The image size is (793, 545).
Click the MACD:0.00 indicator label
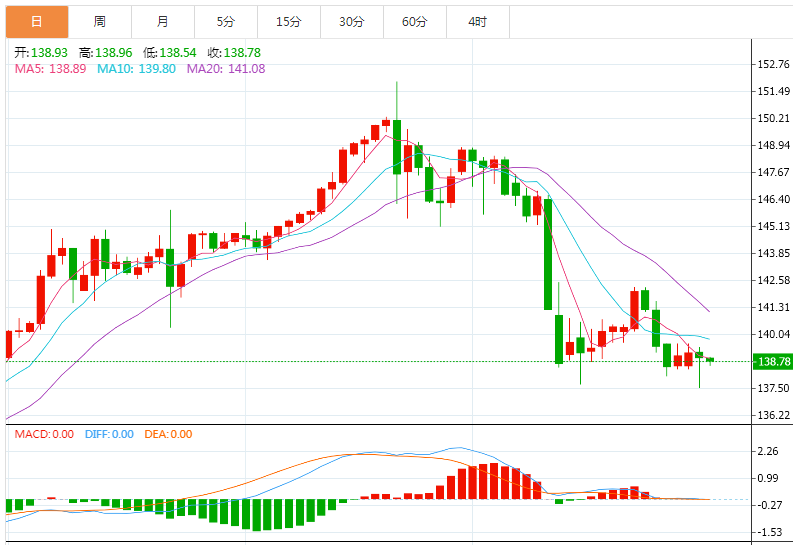[x=44, y=434]
